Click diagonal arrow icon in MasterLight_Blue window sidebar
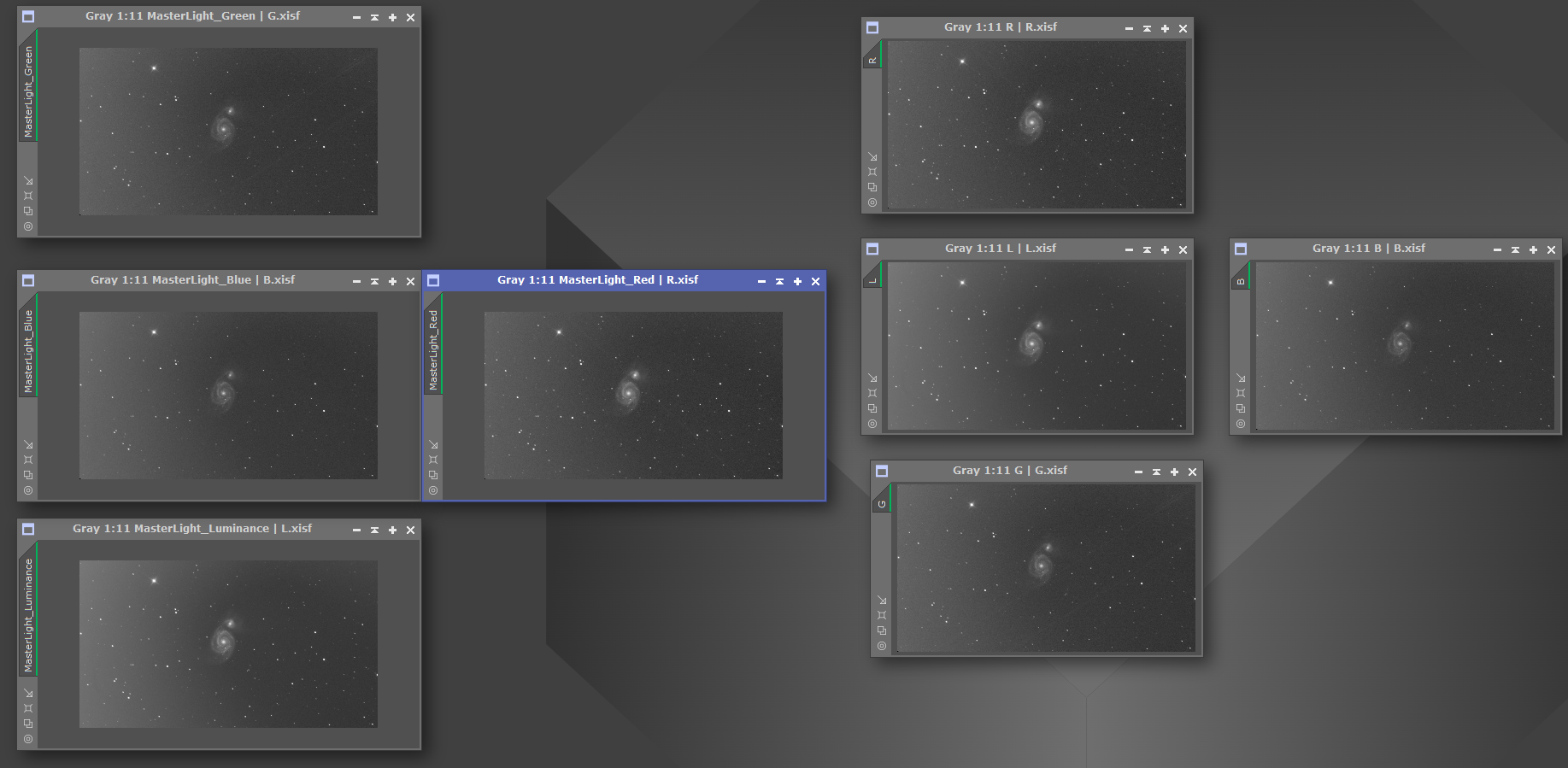This screenshot has height=768, width=1568. tap(28, 444)
